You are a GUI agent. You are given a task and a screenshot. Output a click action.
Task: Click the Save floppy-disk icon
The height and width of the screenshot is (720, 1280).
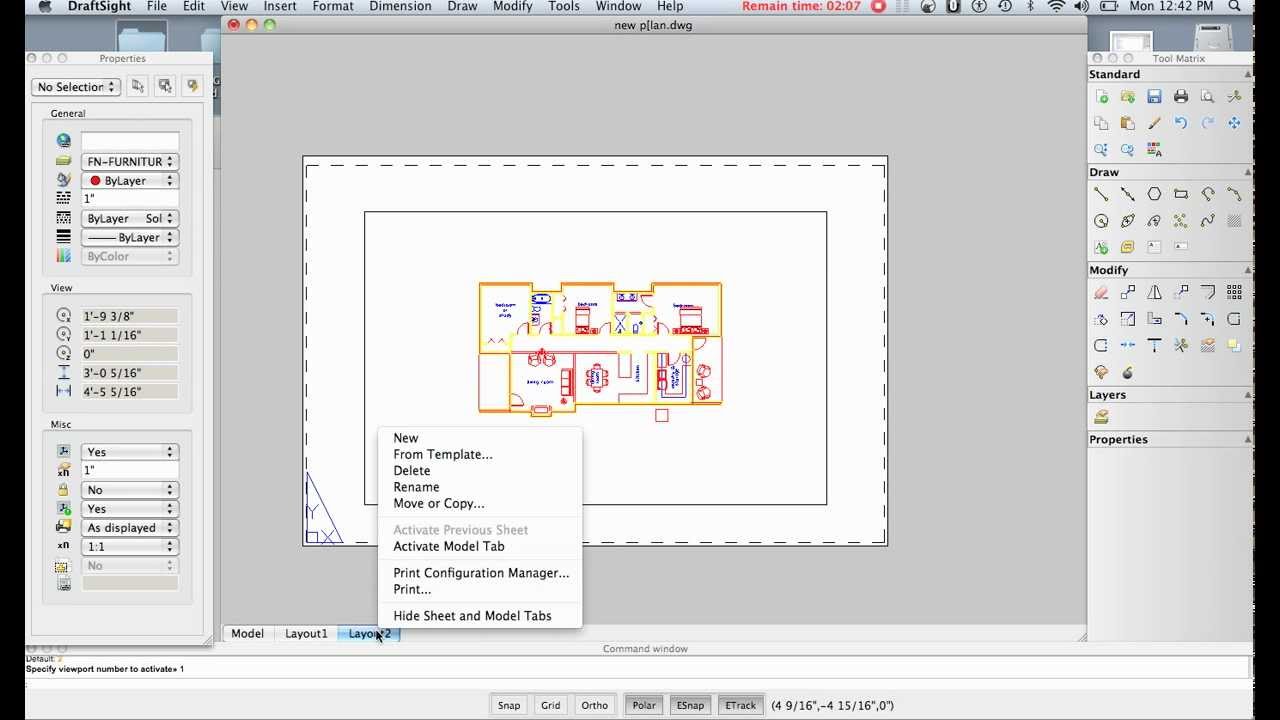1154,97
